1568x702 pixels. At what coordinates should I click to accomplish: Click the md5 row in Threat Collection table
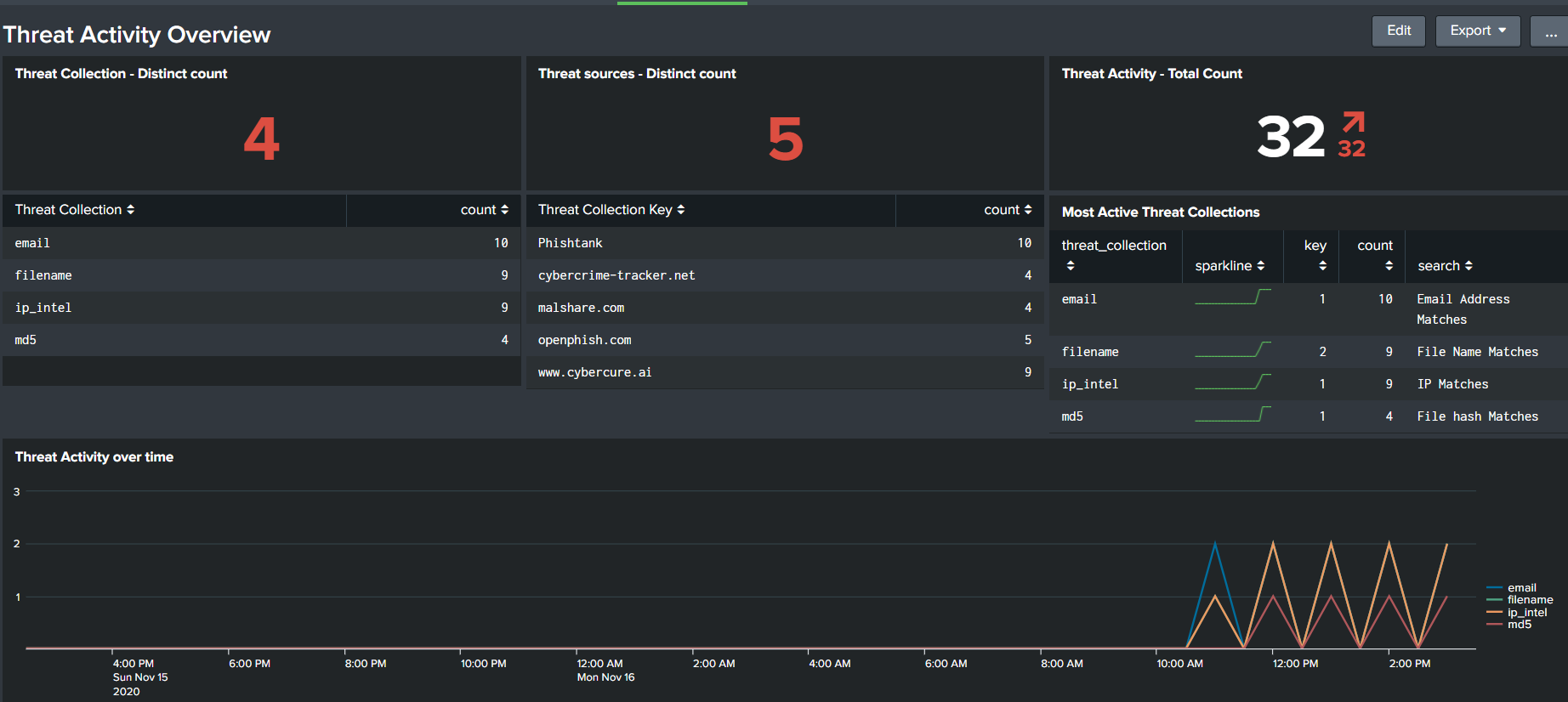coord(261,340)
